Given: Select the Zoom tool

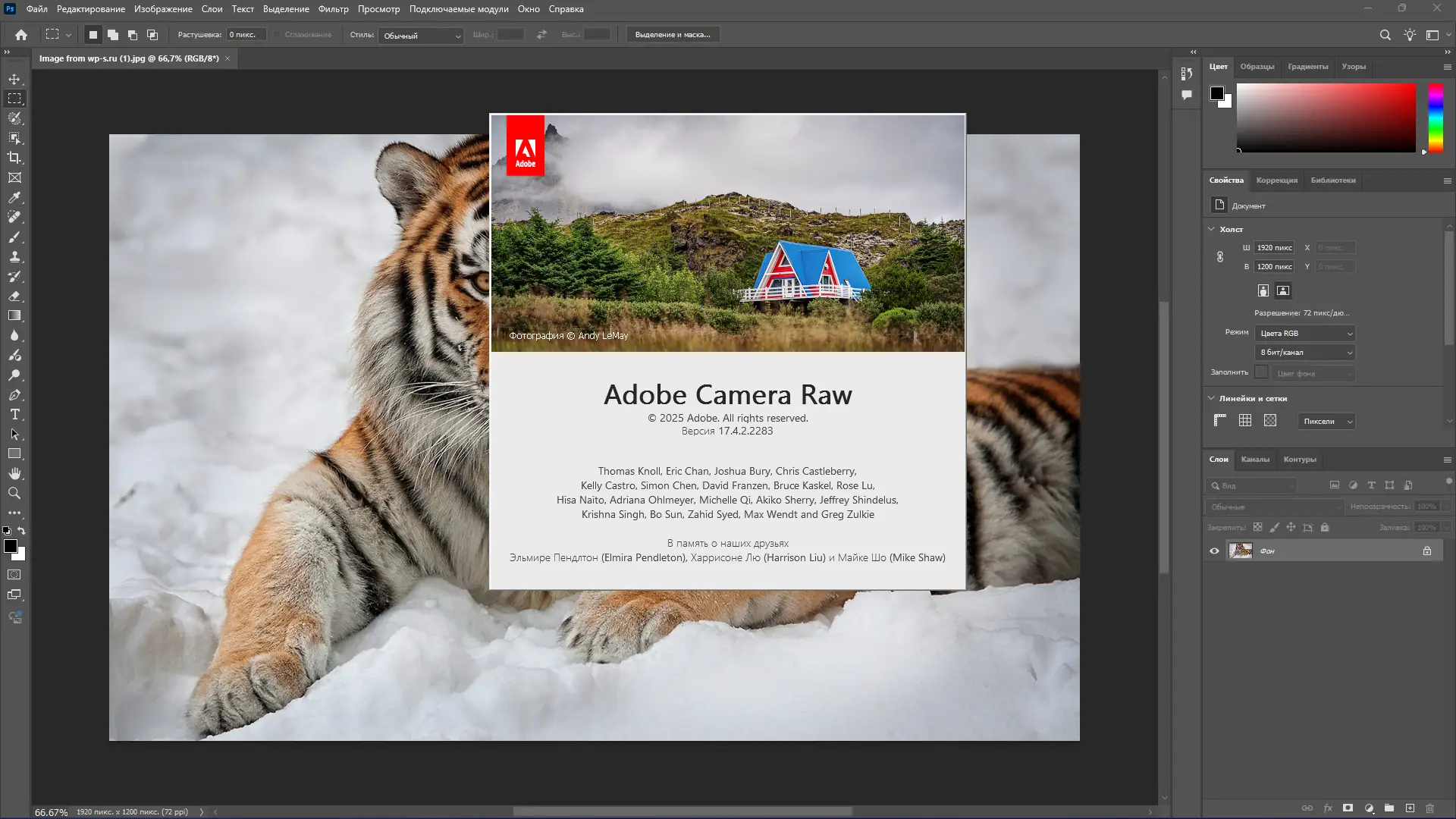Looking at the screenshot, I should 14,493.
